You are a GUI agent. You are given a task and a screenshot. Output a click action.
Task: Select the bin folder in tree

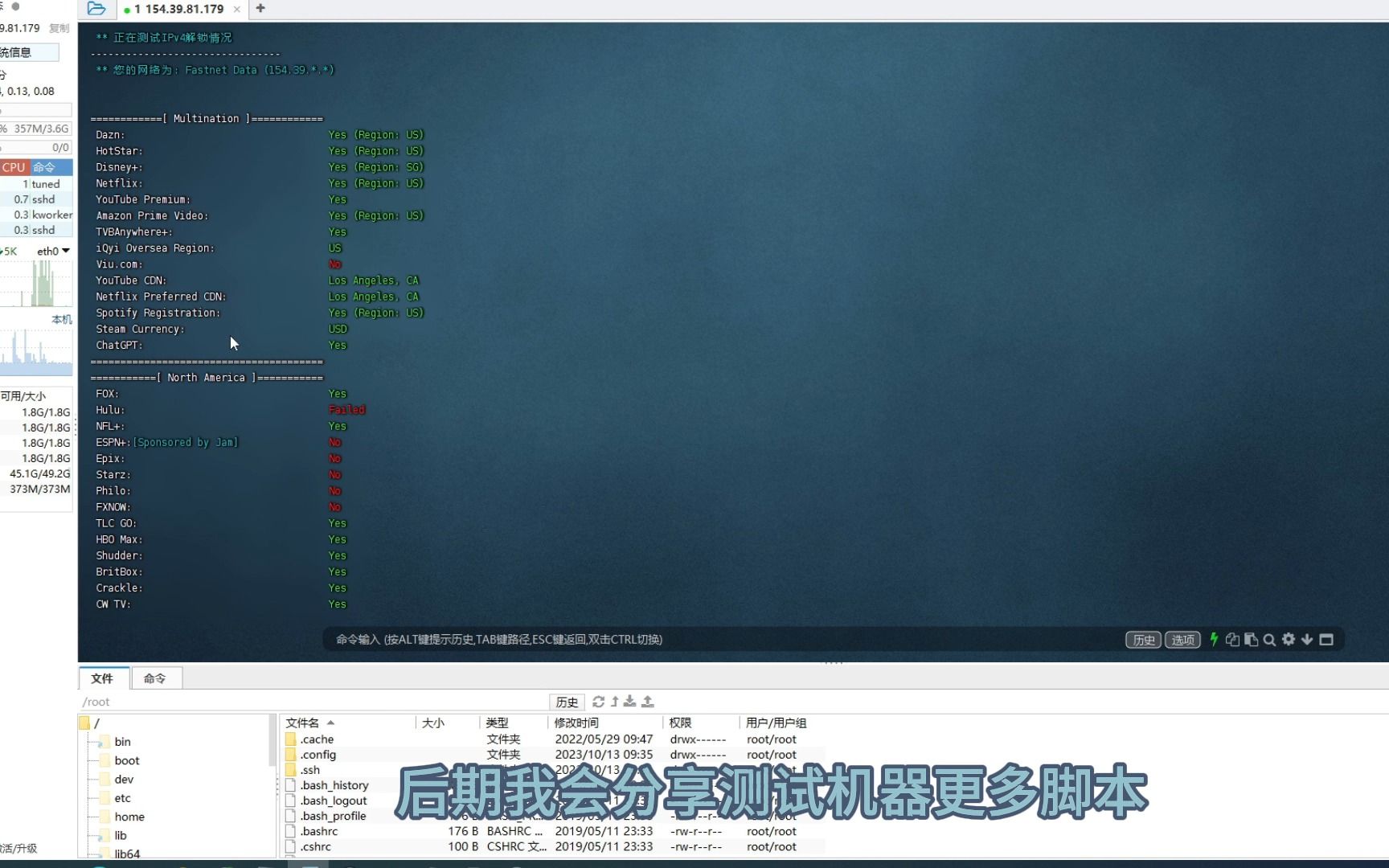(114, 742)
